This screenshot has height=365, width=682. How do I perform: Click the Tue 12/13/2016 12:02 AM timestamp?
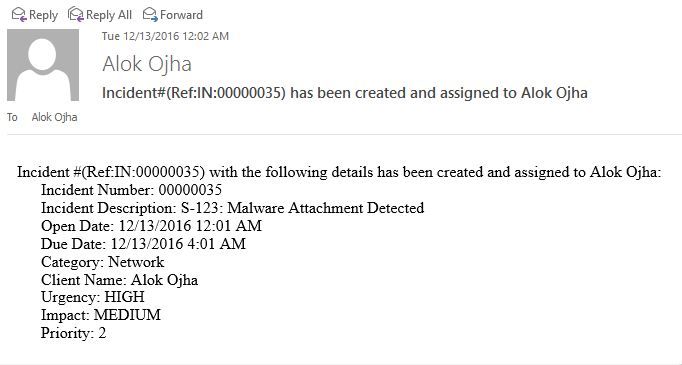pyautogui.click(x=165, y=36)
